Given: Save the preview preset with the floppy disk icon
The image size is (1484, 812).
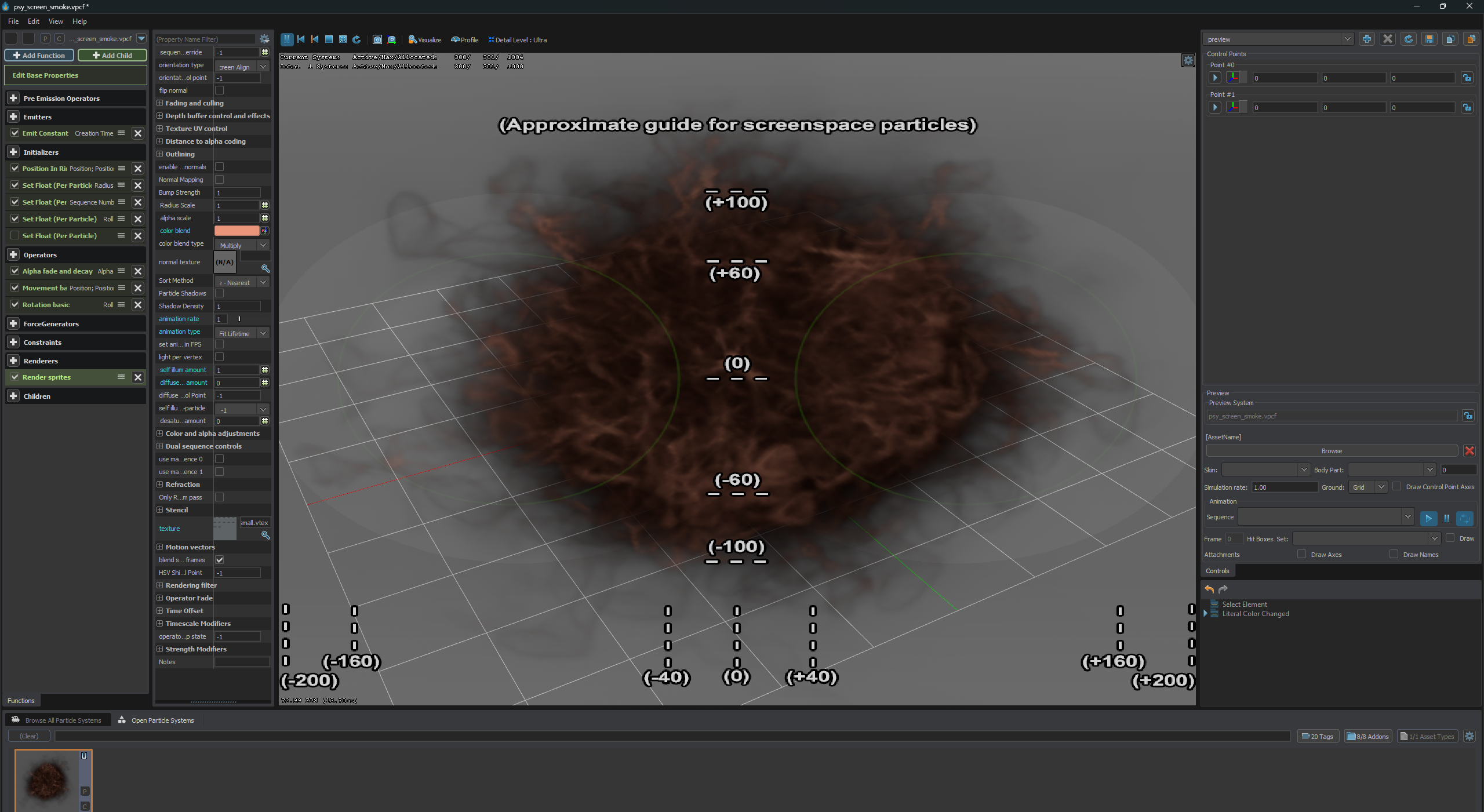Looking at the screenshot, I should click(1430, 39).
